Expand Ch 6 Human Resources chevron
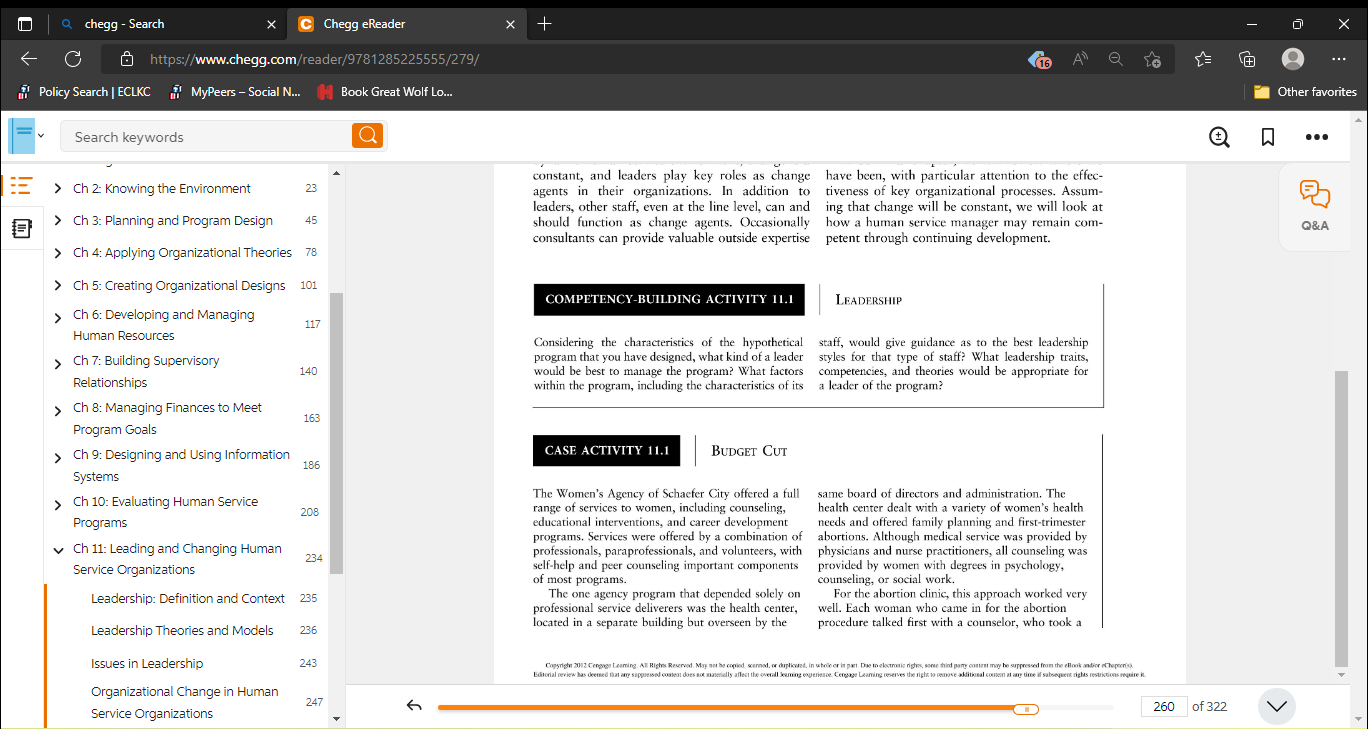 tap(58, 317)
